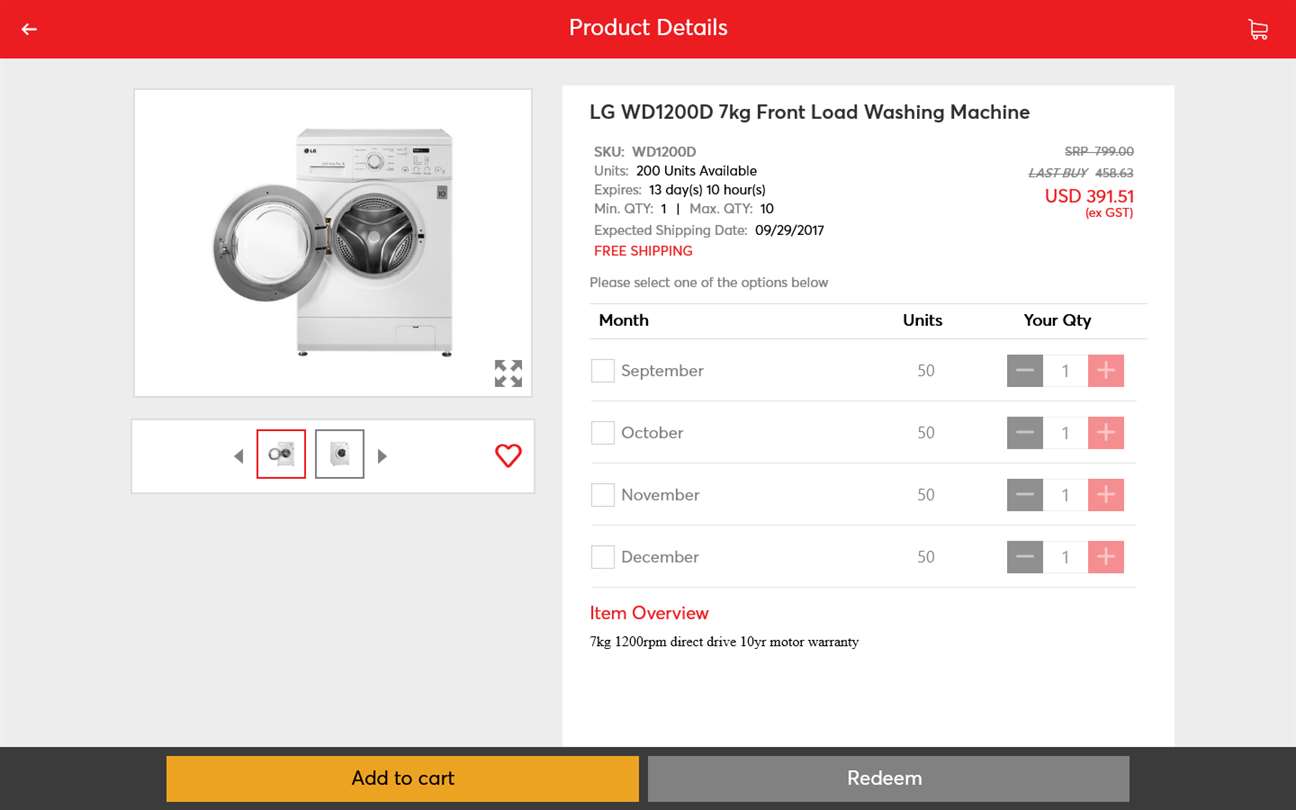Check the October option

pos(602,433)
